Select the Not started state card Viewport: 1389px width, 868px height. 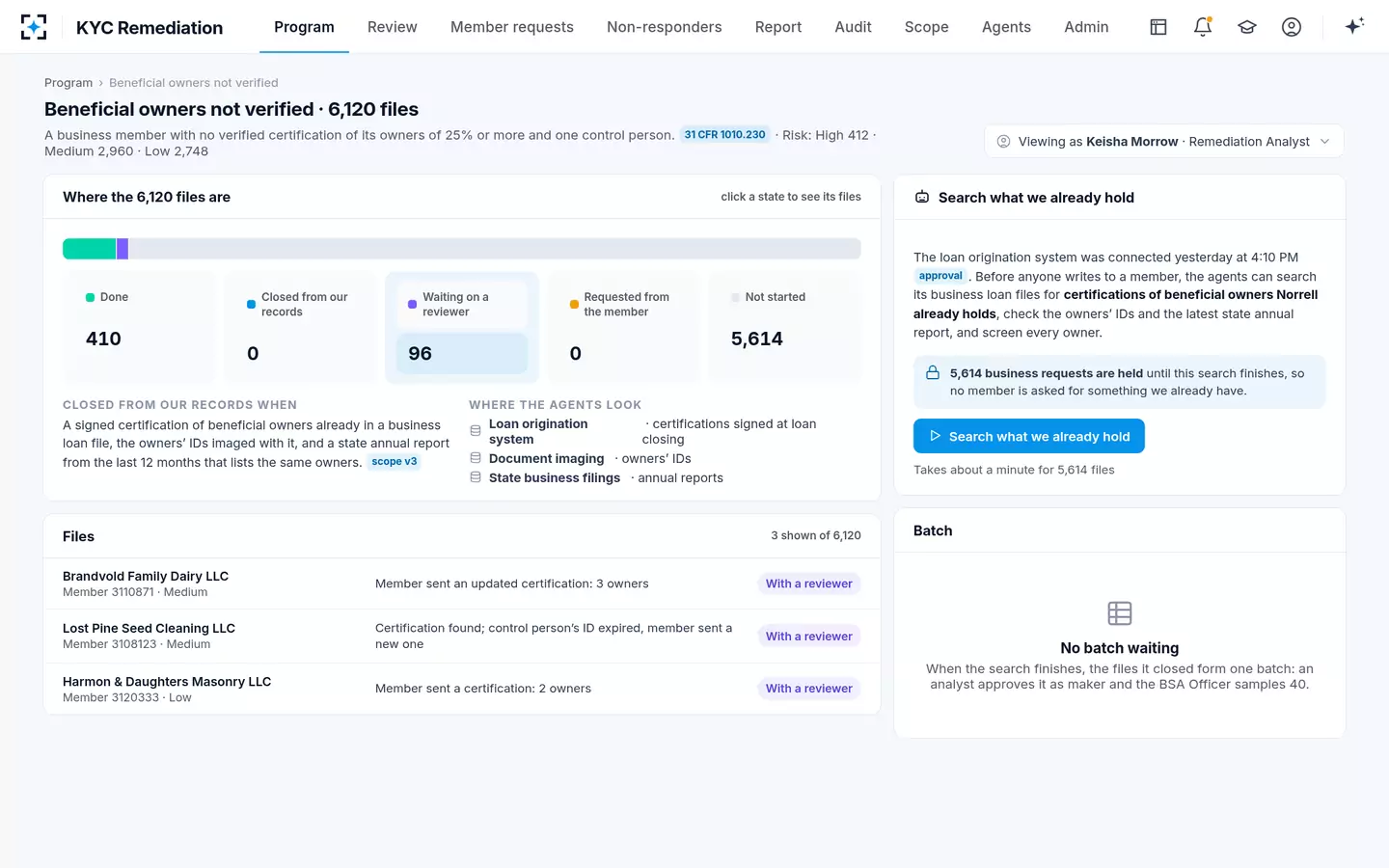[784, 328]
